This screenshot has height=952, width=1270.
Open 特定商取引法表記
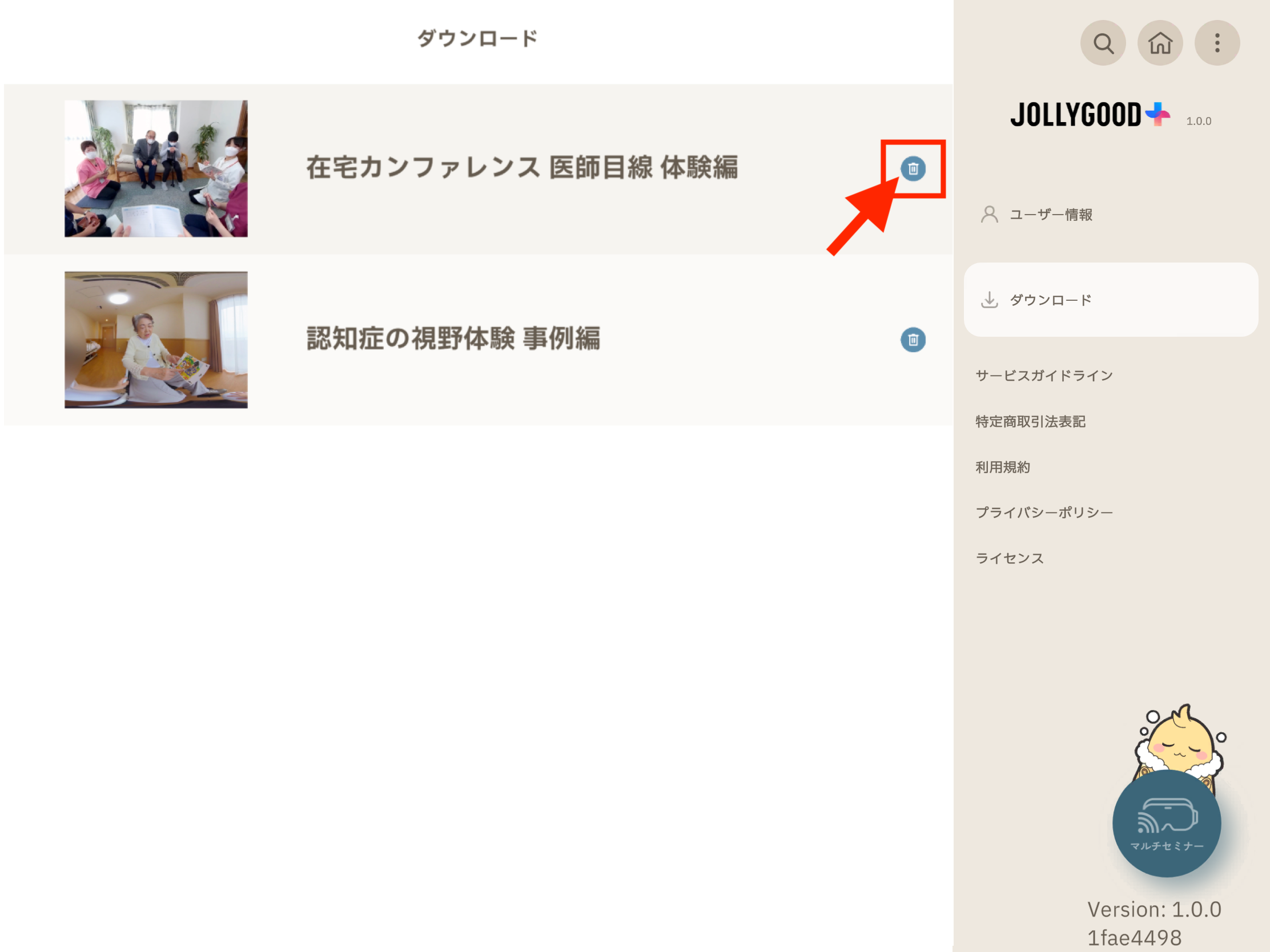click(x=1031, y=422)
